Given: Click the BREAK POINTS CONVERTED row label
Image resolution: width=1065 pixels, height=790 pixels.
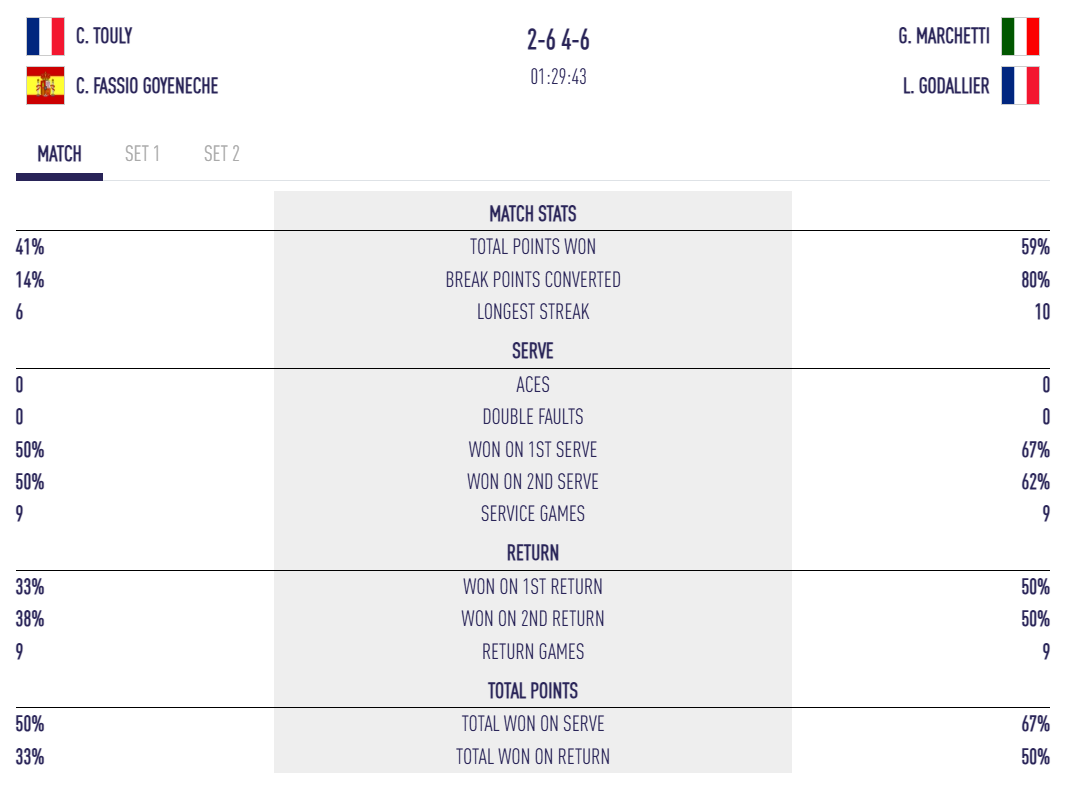Looking at the screenshot, I should pos(532,280).
